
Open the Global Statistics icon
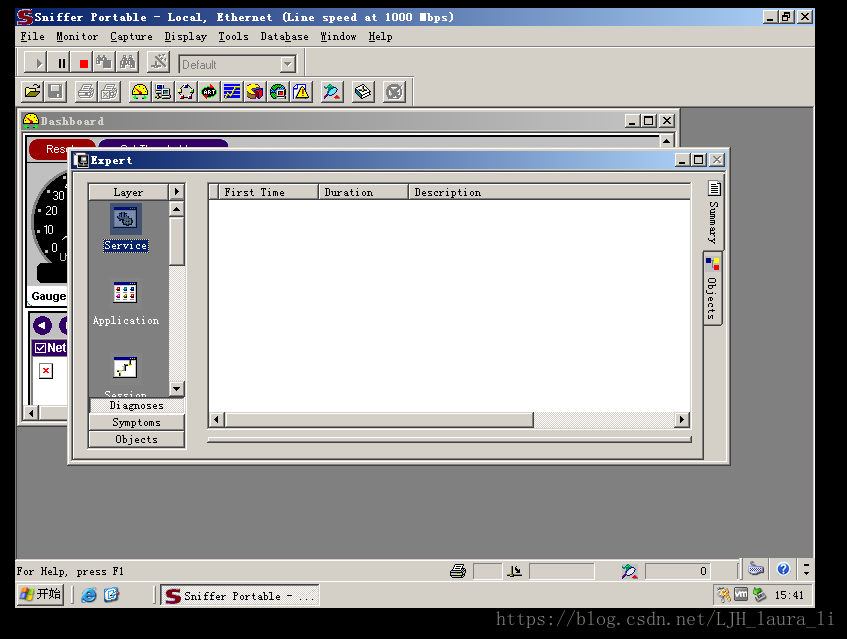pos(278,92)
